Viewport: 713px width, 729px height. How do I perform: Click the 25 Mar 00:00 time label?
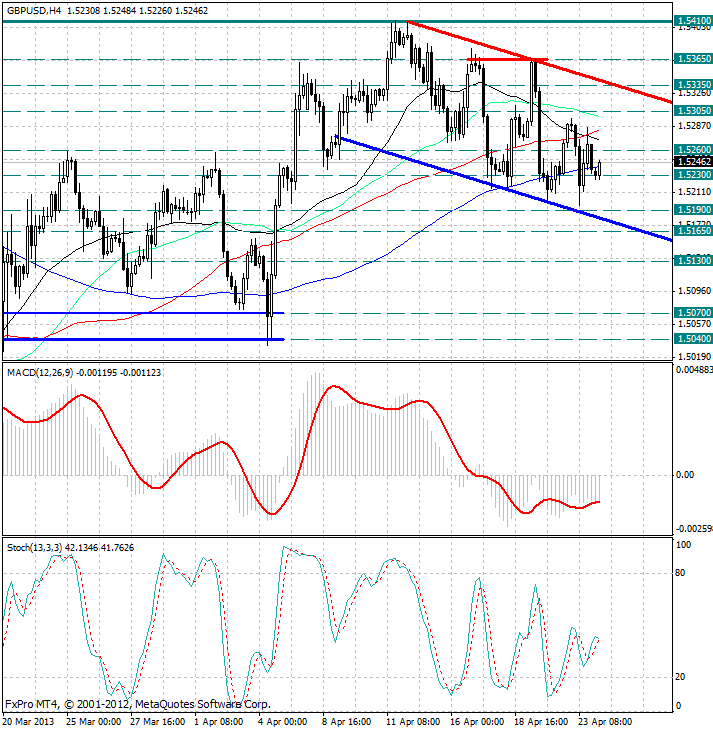(x=93, y=722)
